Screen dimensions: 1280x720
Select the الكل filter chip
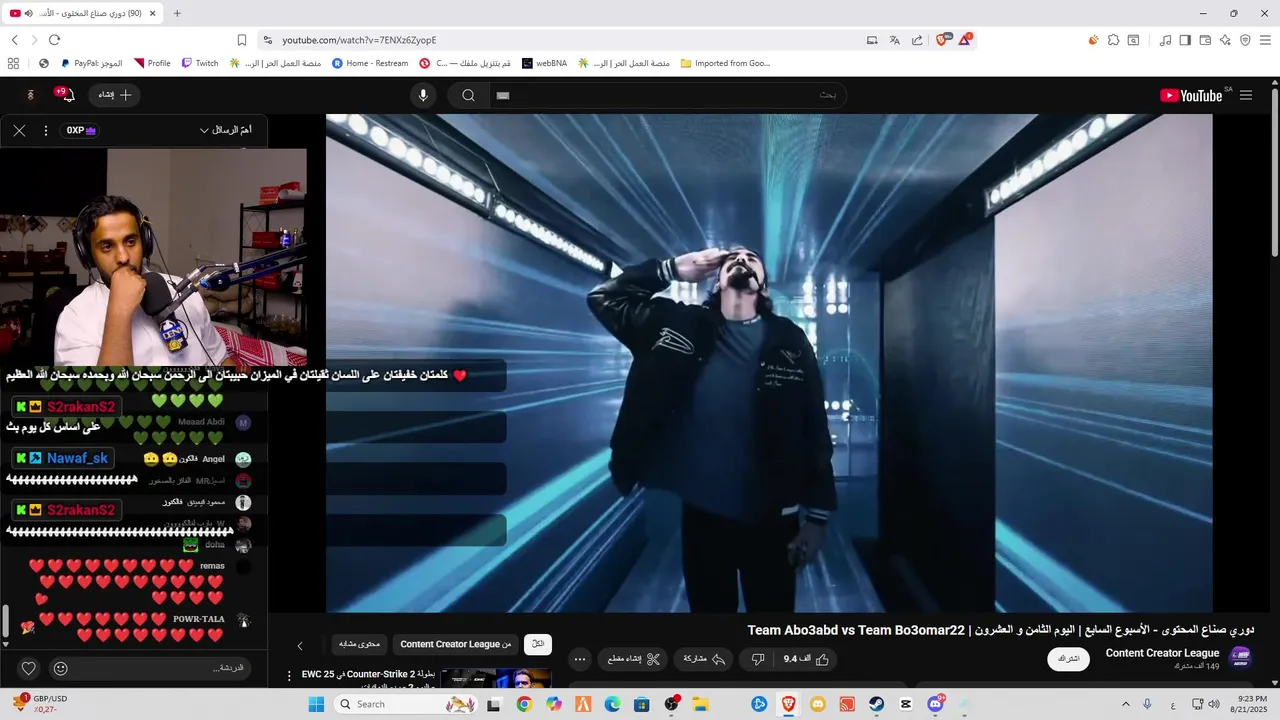[538, 644]
